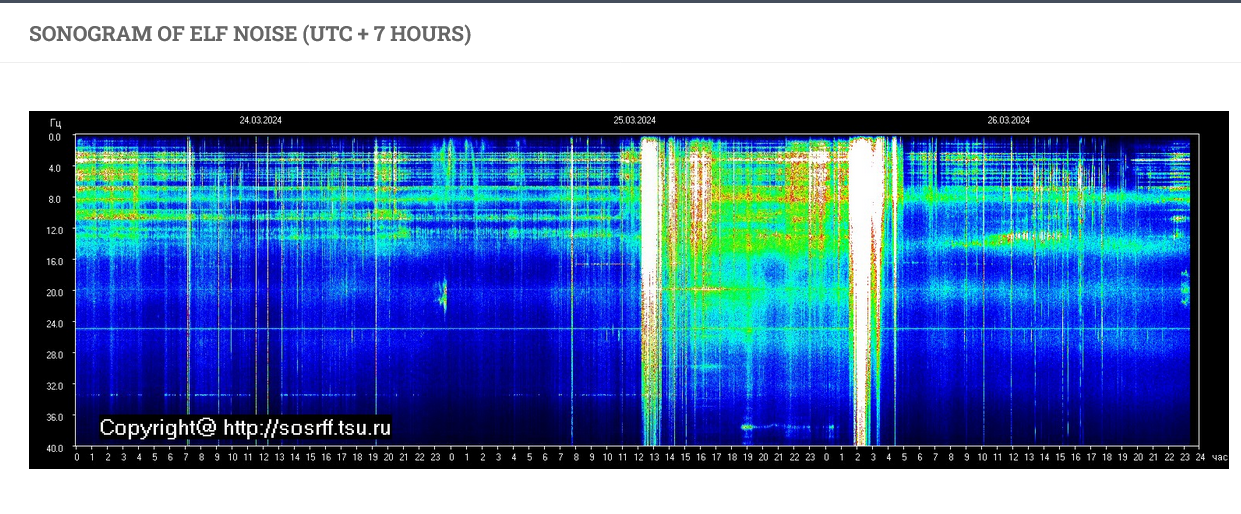
Task: Click the 4.0 frequency axis label
Action: [x=54, y=168]
